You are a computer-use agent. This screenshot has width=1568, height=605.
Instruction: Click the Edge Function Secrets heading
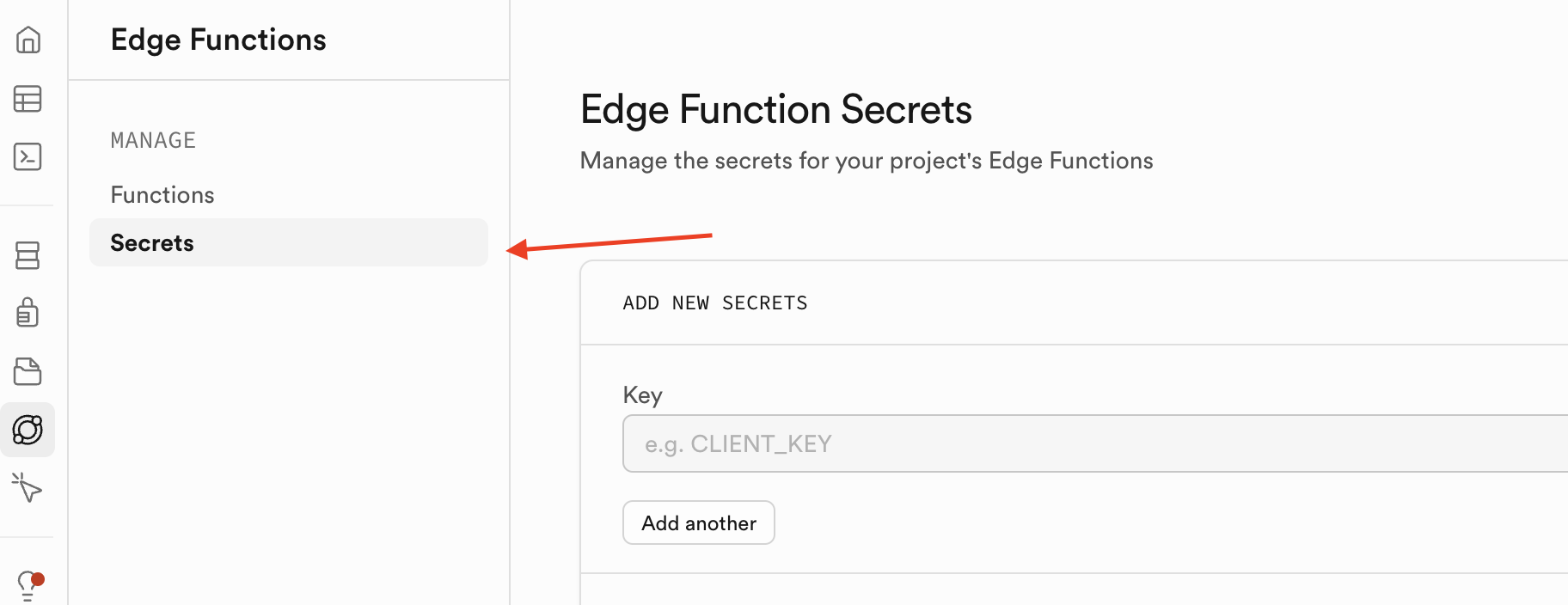pos(776,109)
